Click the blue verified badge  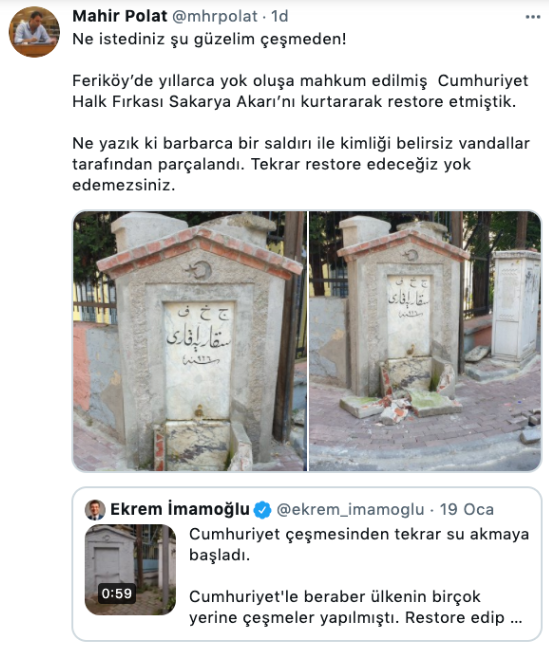(262, 510)
